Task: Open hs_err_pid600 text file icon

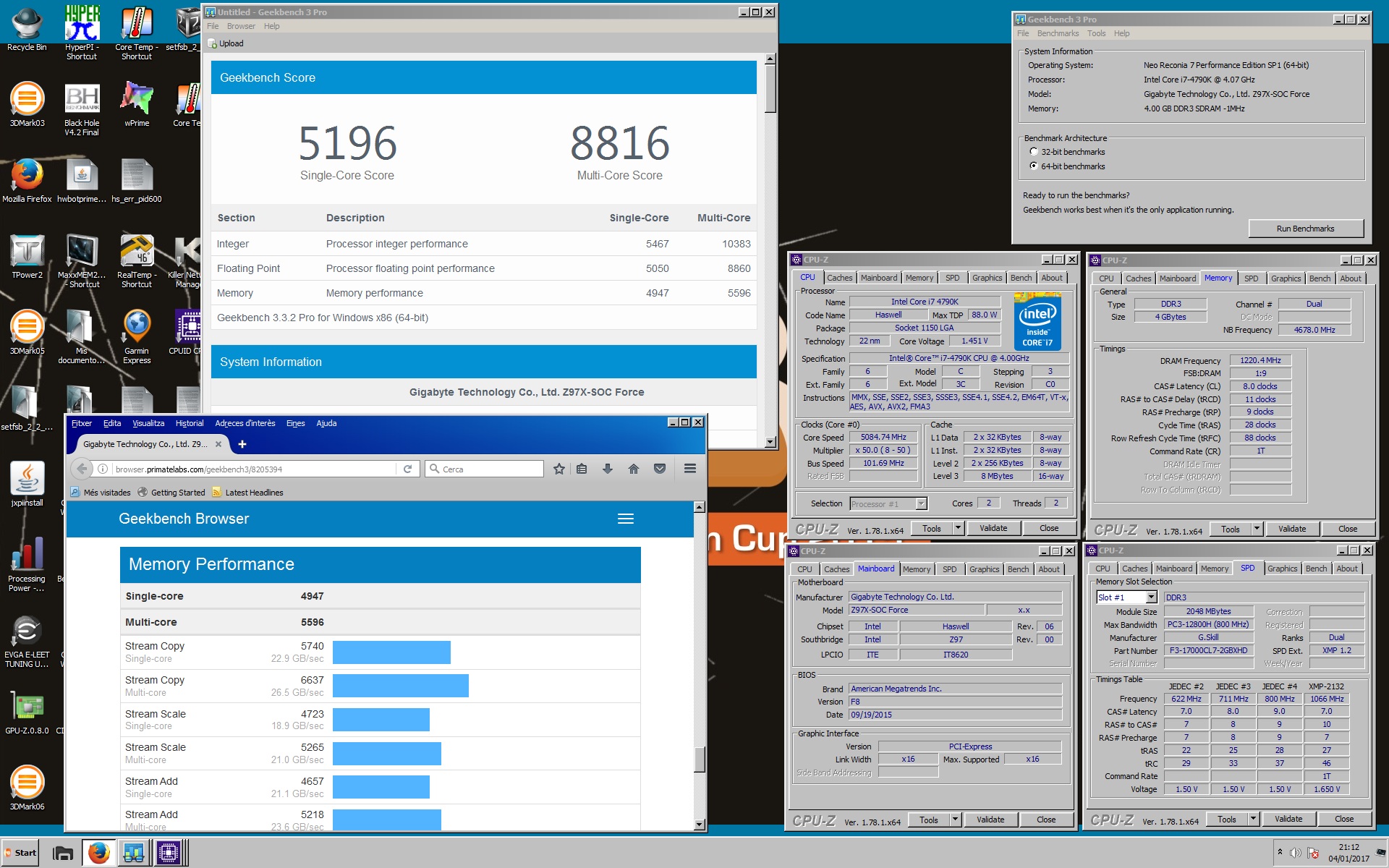Action: [x=137, y=181]
